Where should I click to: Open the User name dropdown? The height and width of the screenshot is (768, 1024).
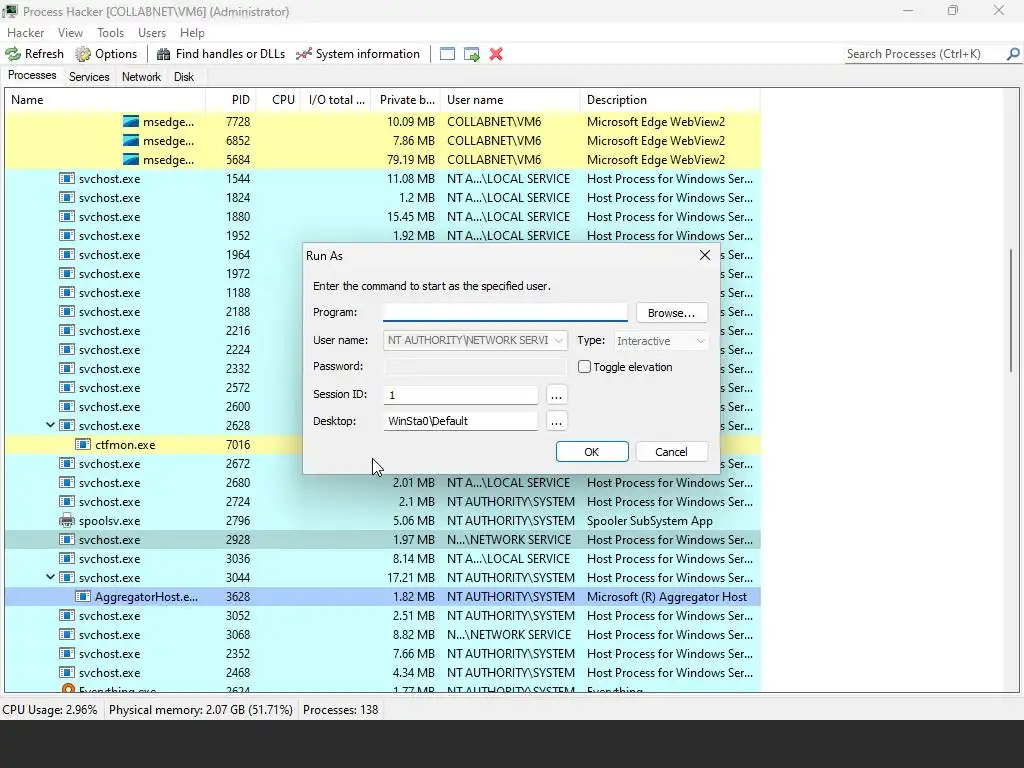click(558, 340)
